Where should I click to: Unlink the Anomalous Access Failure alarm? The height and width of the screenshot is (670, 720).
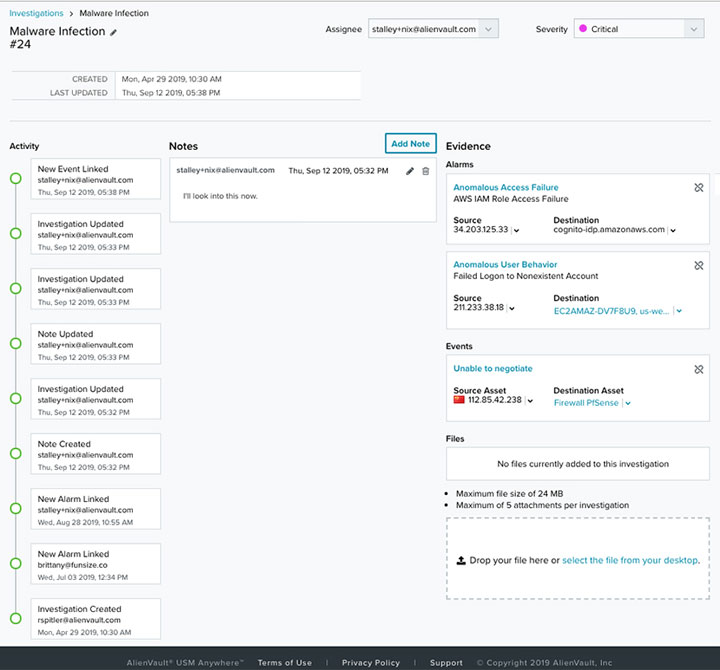click(x=698, y=187)
